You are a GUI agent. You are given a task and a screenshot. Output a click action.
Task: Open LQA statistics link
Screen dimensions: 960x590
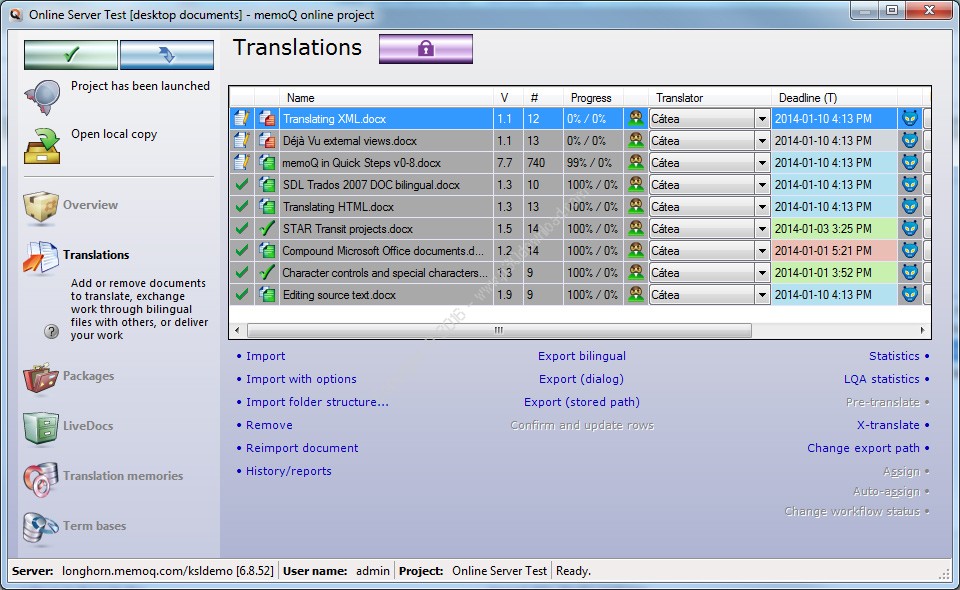click(x=882, y=379)
